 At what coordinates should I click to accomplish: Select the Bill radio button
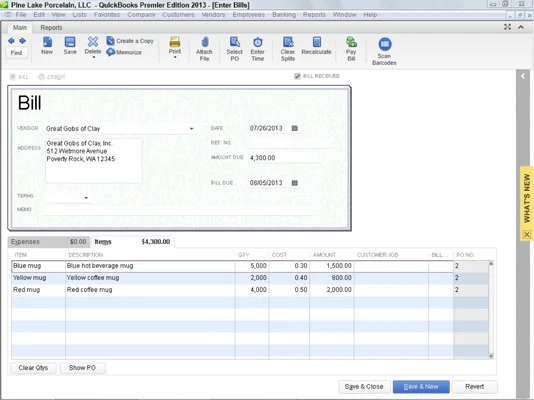pos(13,77)
